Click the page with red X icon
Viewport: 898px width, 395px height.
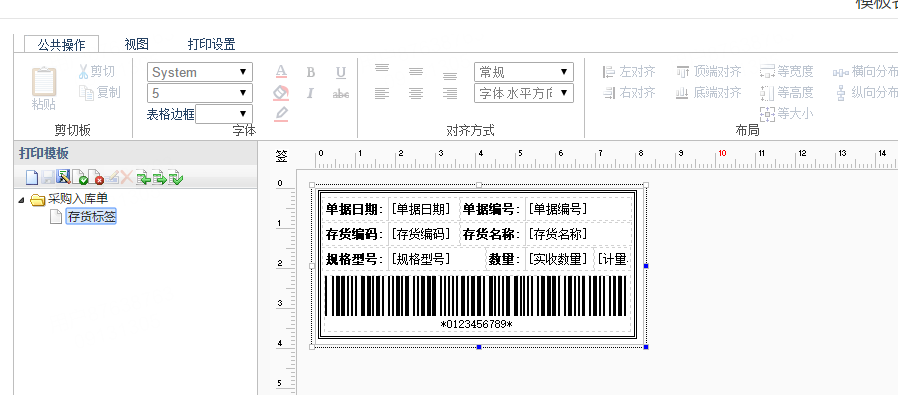96,177
